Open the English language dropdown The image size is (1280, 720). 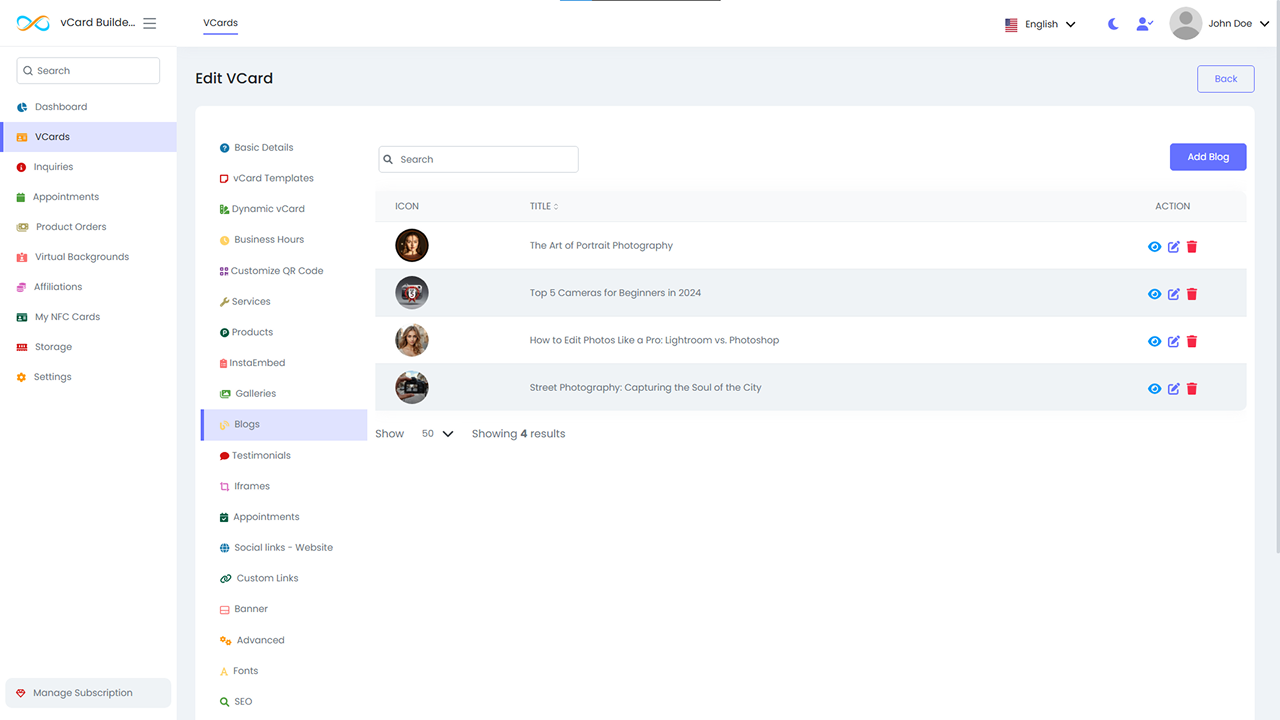[x=1041, y=24]
